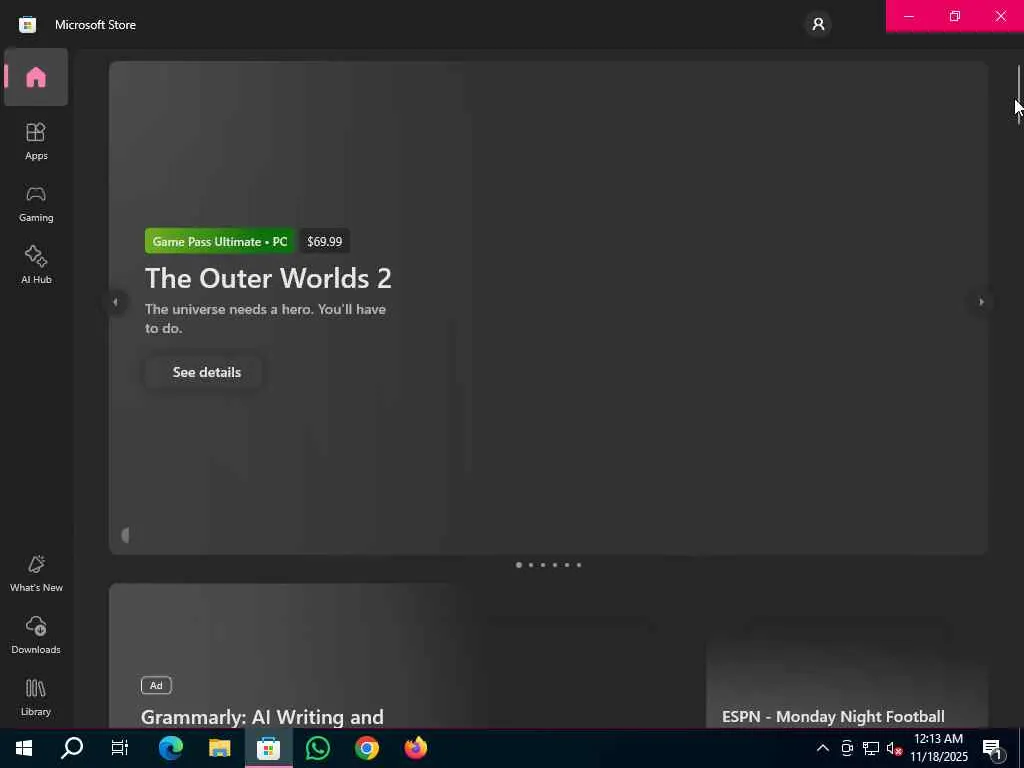Select the sixth carousel page dot

click(579, 565)
